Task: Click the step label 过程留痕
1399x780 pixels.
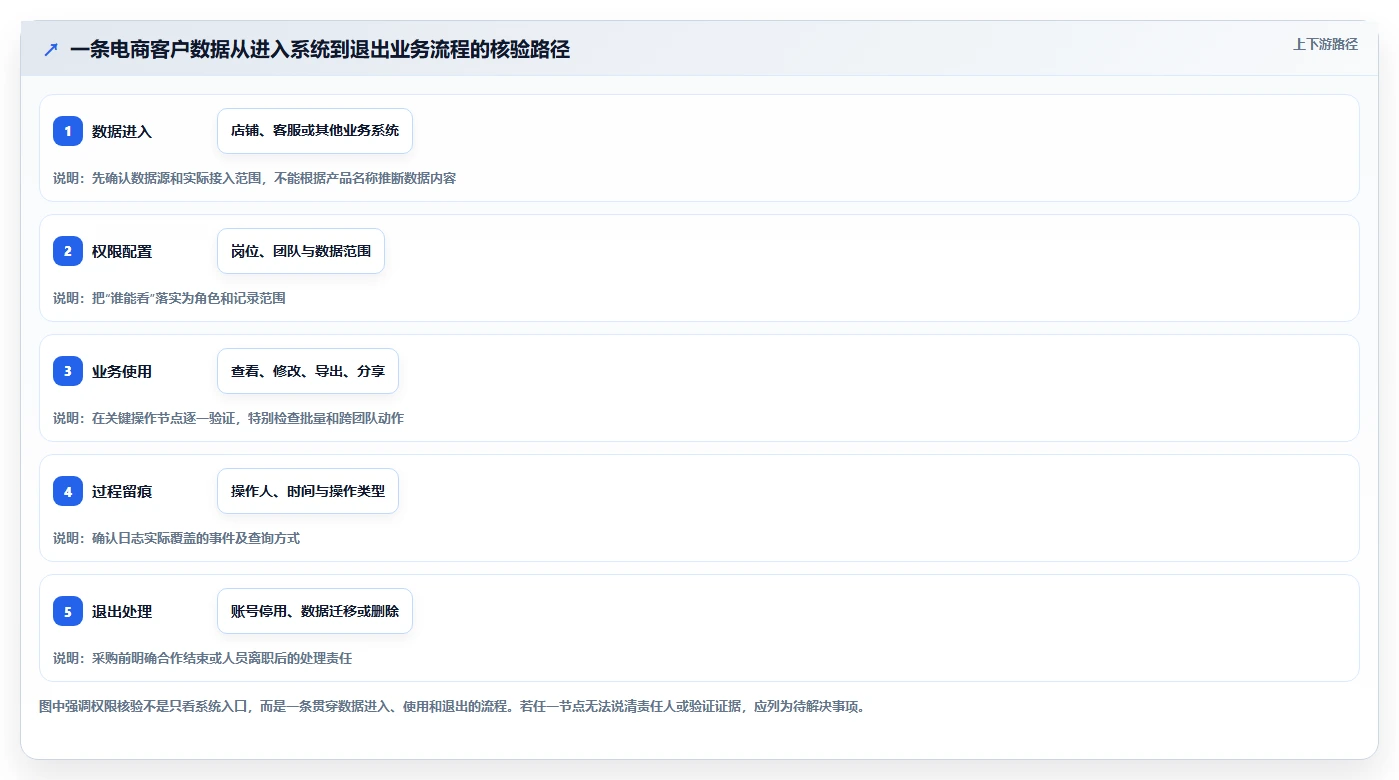Action: tap(122, 491)
